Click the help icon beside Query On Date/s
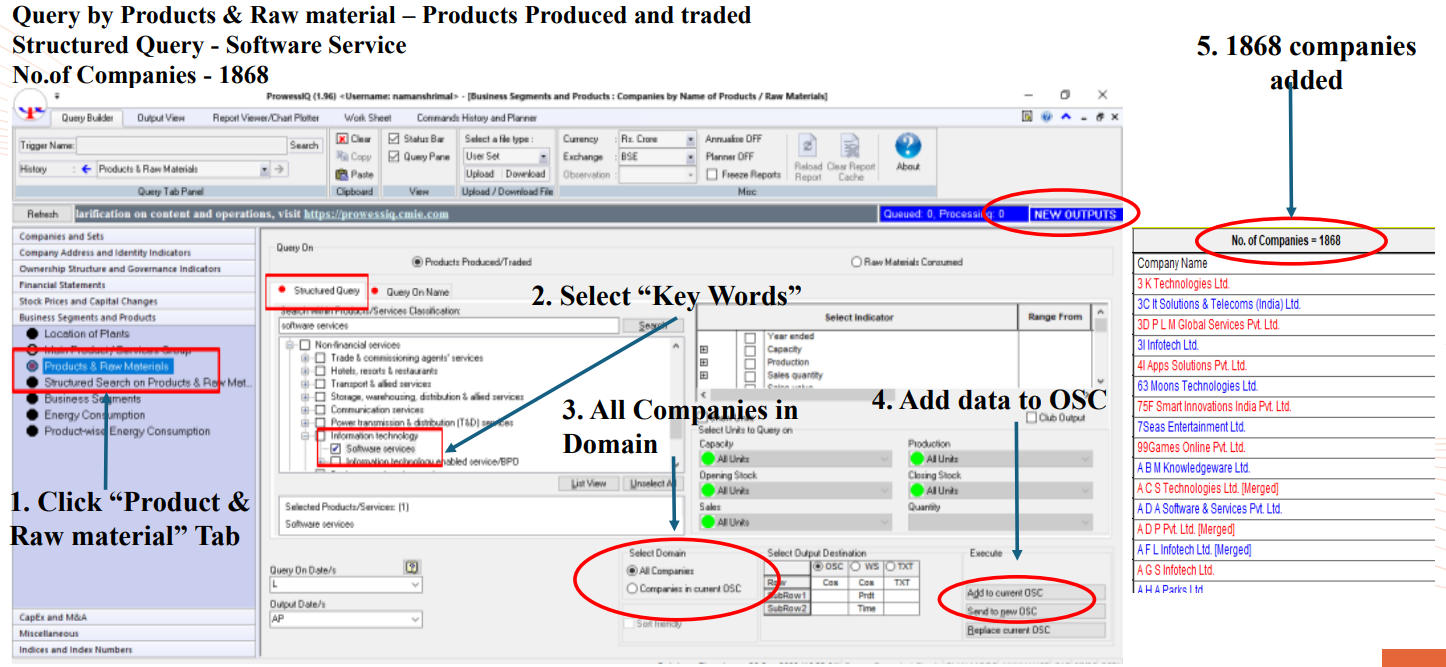1446x667 pixels. pyautogui.click(x=411, y=567)
